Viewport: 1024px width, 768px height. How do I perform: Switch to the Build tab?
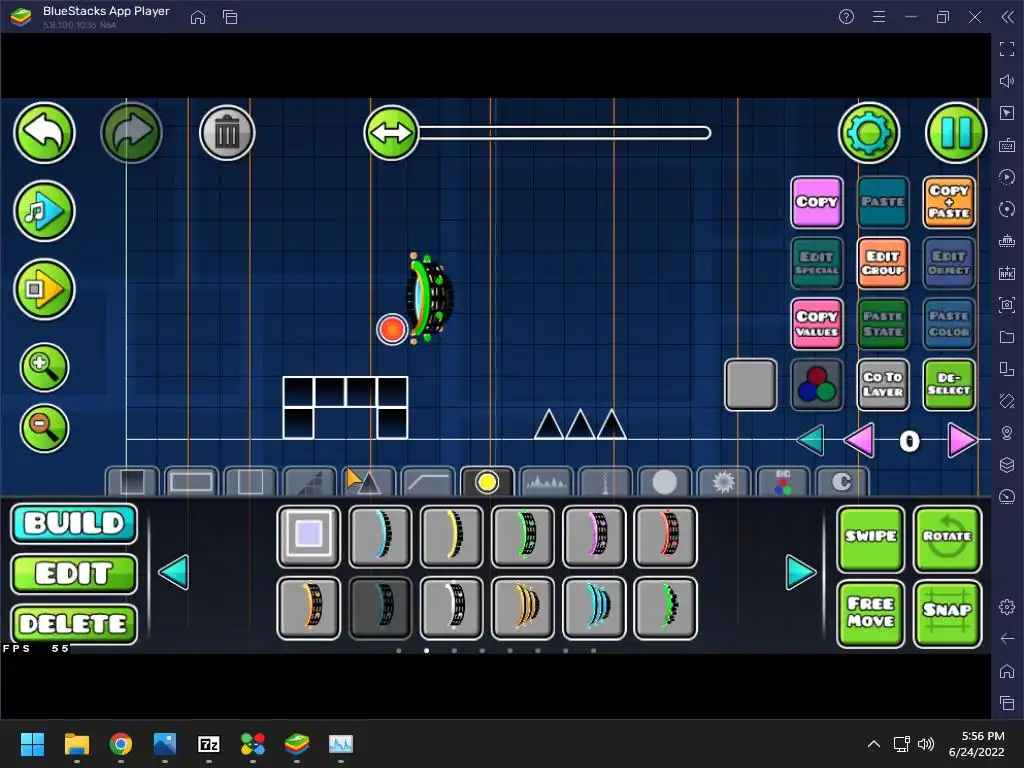click(74, 523)
